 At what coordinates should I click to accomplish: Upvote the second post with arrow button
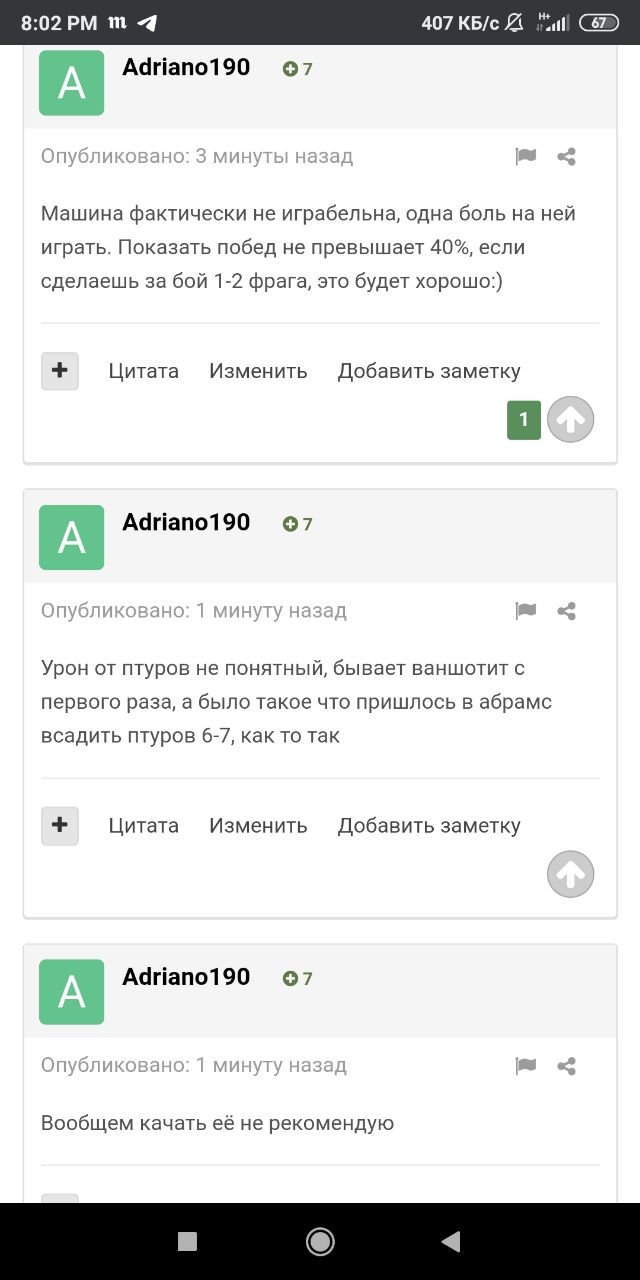pos(570,875)
